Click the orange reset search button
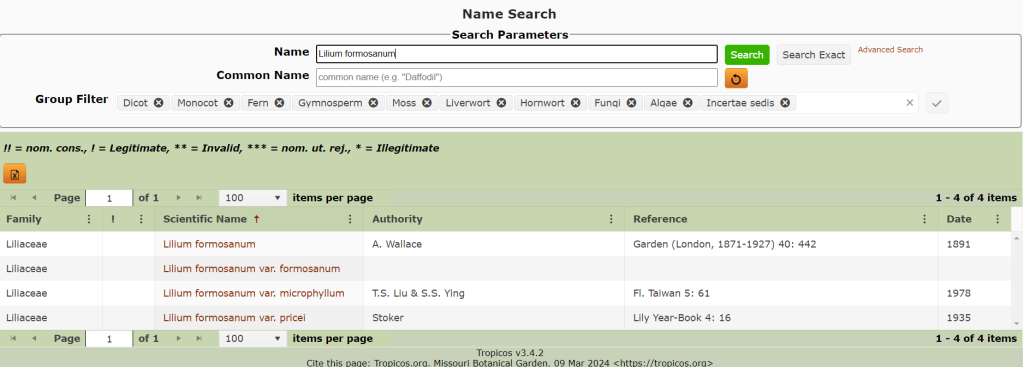 point(736,78)
